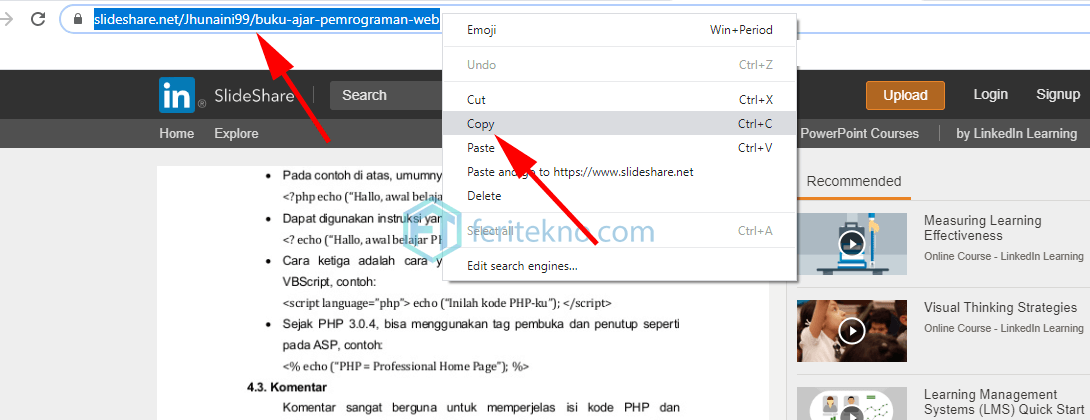This screenshot has width=1090, height=420.
Task: Open the Emoji context menu entry
Action: pos(620,30)
